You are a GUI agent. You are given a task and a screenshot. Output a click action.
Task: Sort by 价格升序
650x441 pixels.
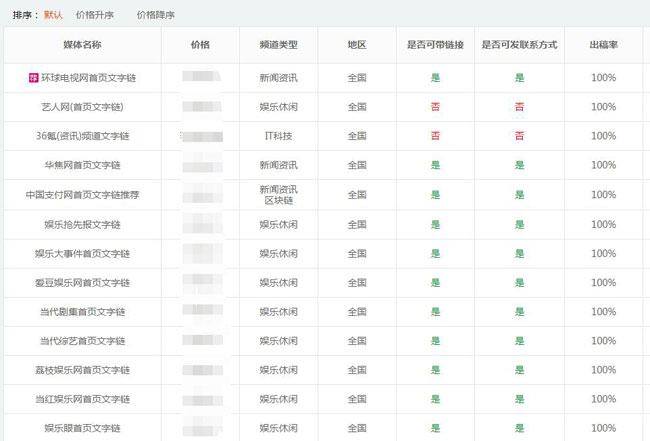pyautogui.click(x=95, y=15)
